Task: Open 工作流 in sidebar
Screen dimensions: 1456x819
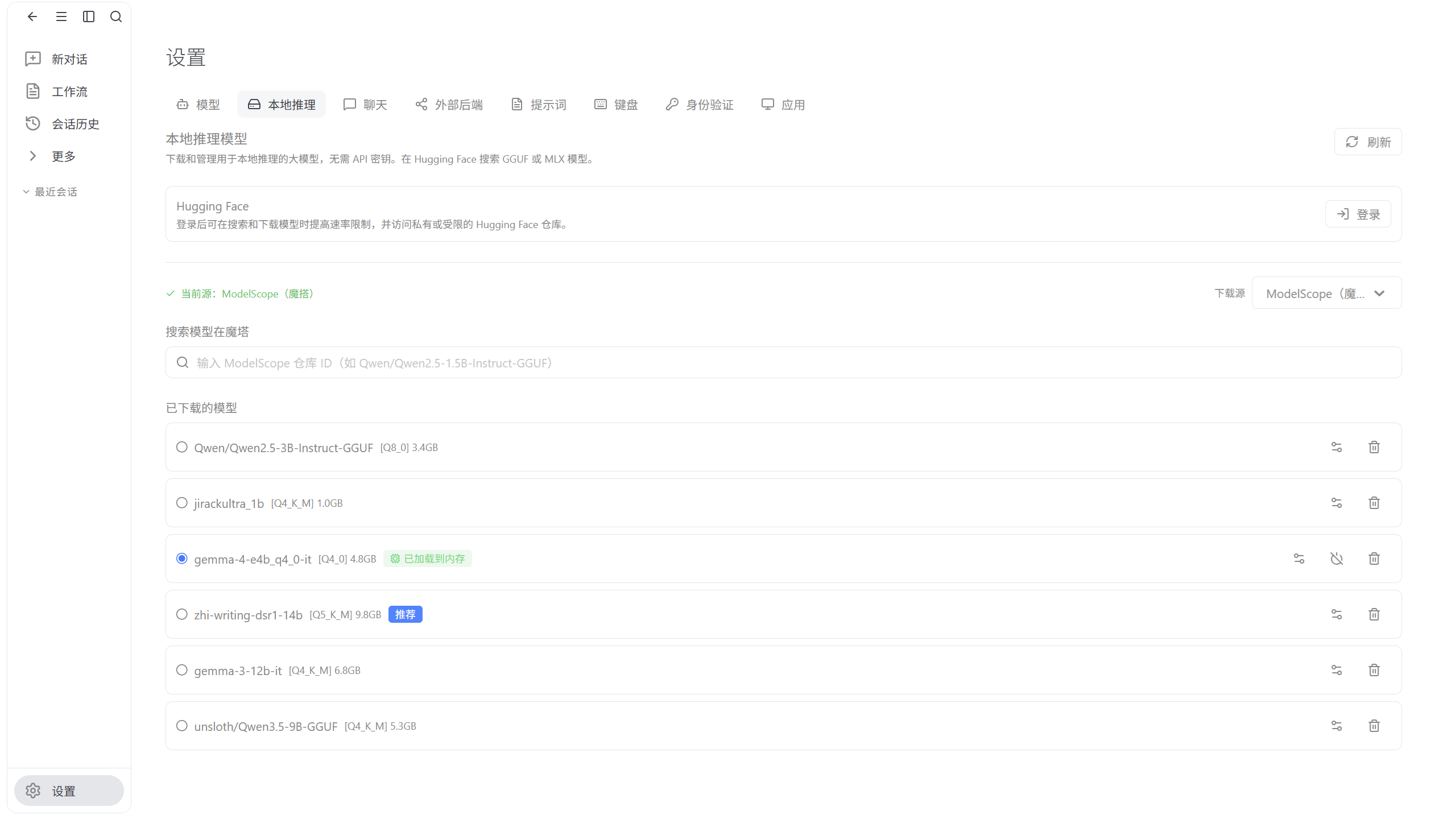Action: coord(68,92)
